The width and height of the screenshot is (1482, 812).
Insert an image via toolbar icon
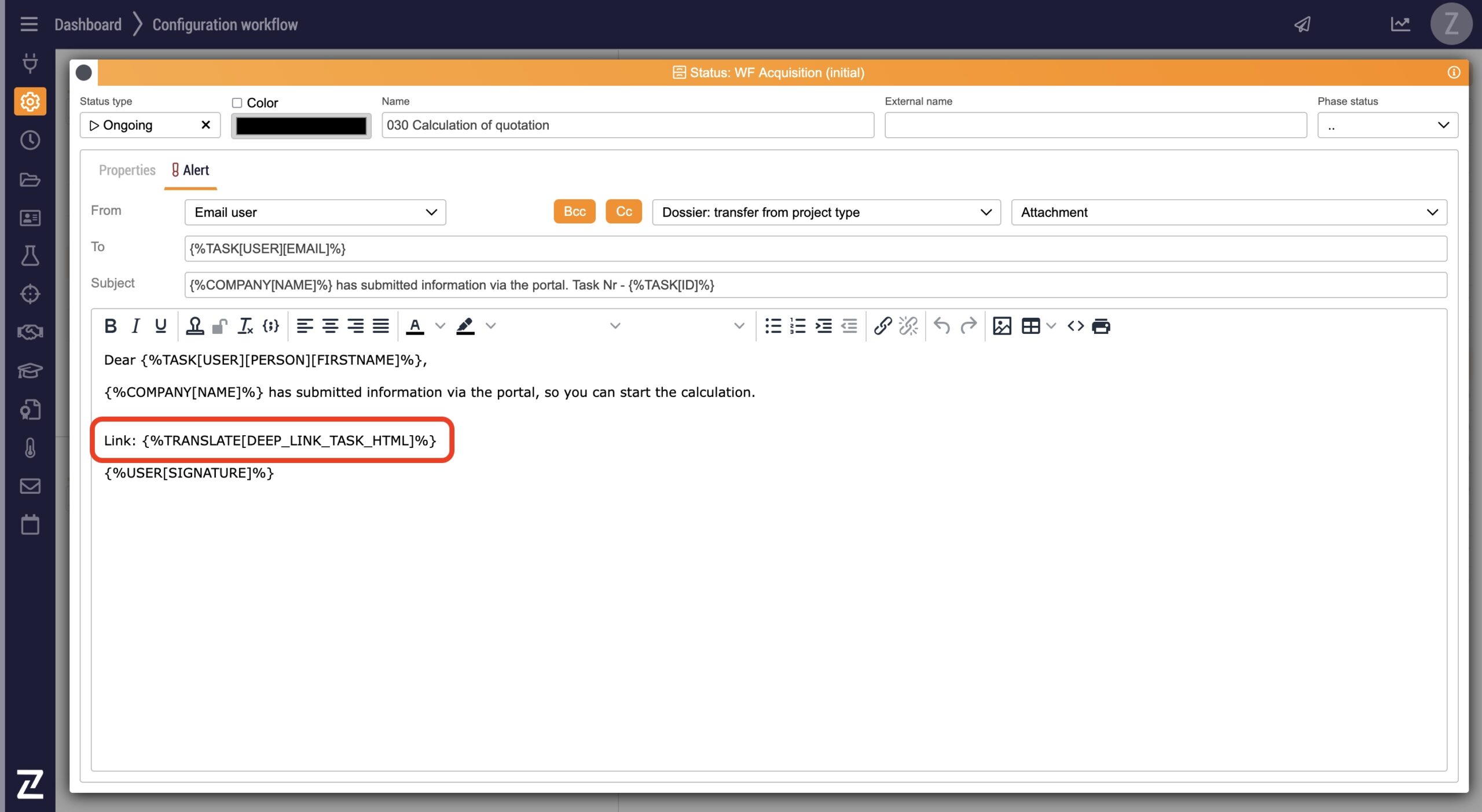click(1002, 326)
